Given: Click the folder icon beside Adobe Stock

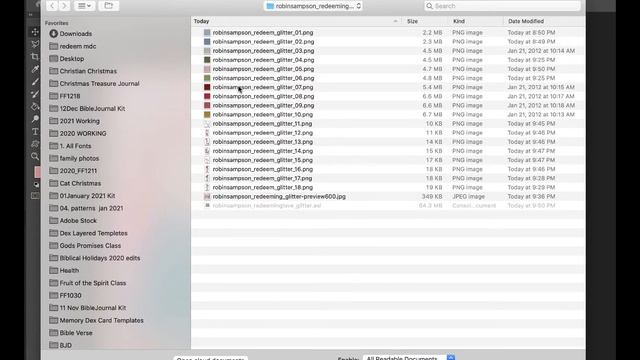Looking at the screenshot, I should [53, 220].
